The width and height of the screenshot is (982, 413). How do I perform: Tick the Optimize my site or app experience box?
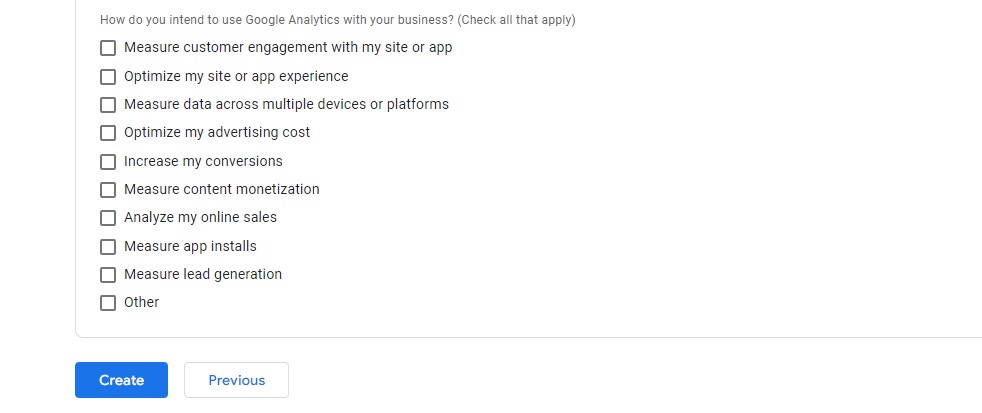click(x=108, y=76)
